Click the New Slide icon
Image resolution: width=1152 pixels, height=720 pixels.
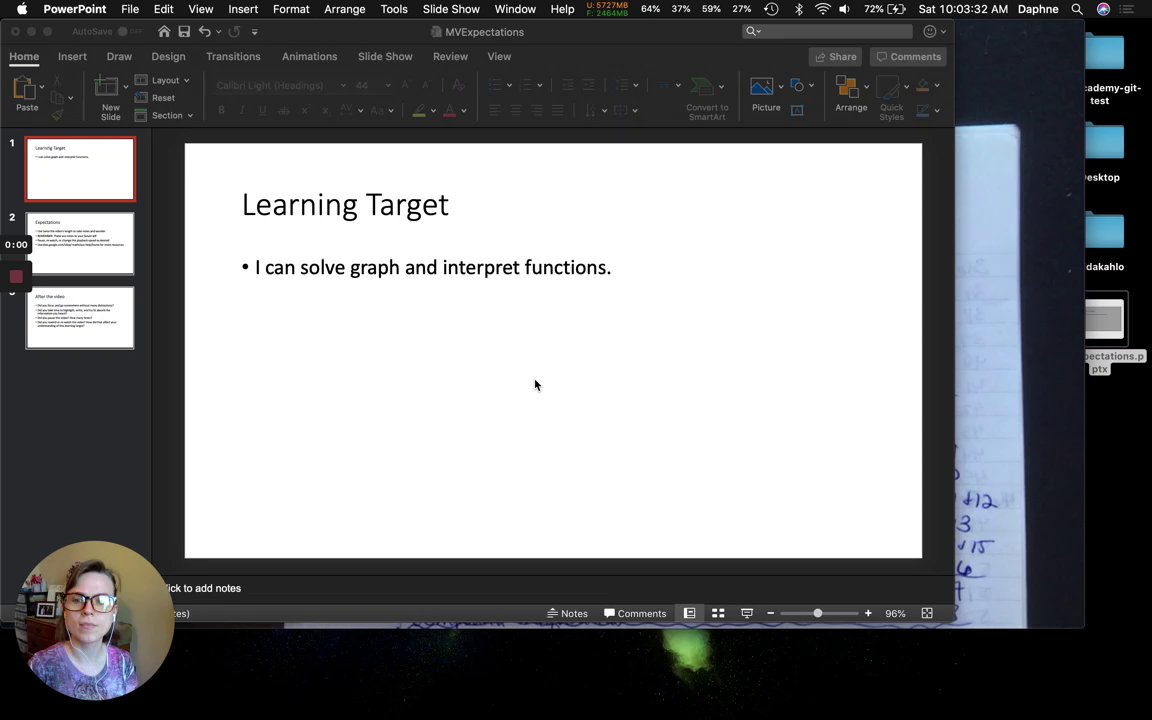click(107, 87)
